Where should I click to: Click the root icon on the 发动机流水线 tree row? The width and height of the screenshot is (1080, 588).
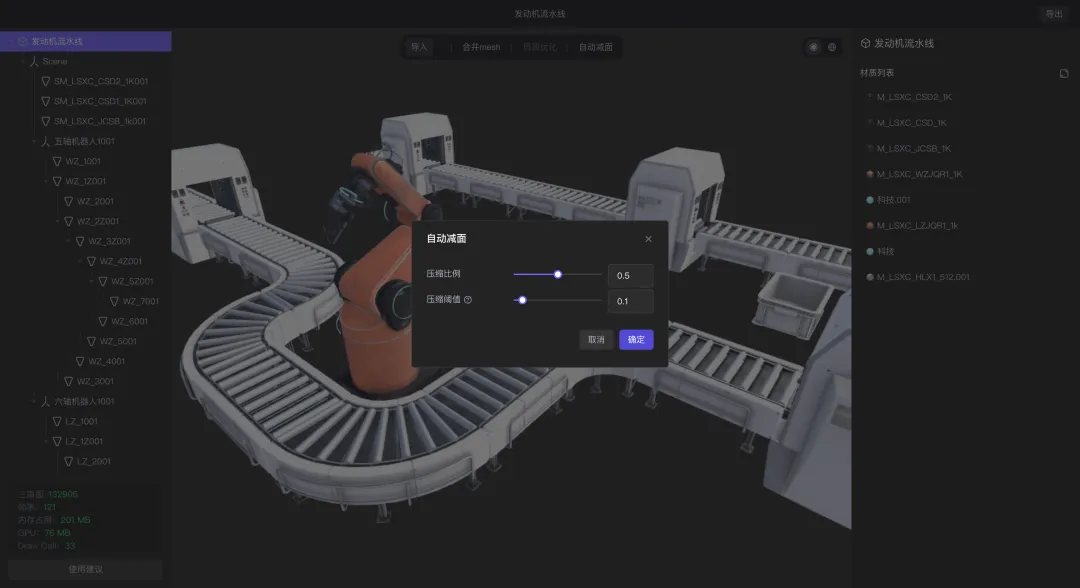pos(22,41)
